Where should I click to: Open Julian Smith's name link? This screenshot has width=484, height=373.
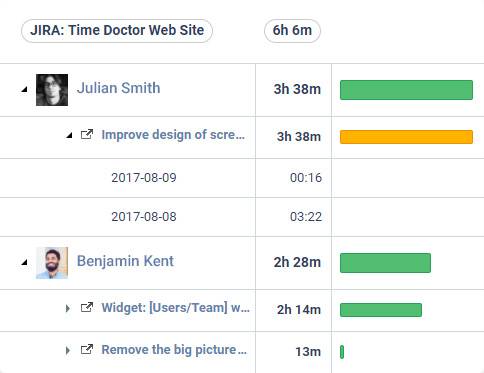pyautogui.click(x=119, y=88)
